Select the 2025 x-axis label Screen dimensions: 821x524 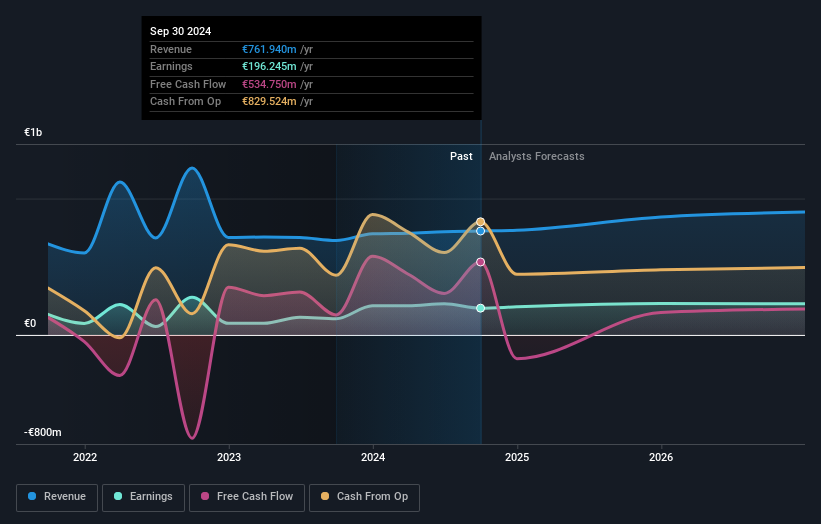tap(517, 457)
